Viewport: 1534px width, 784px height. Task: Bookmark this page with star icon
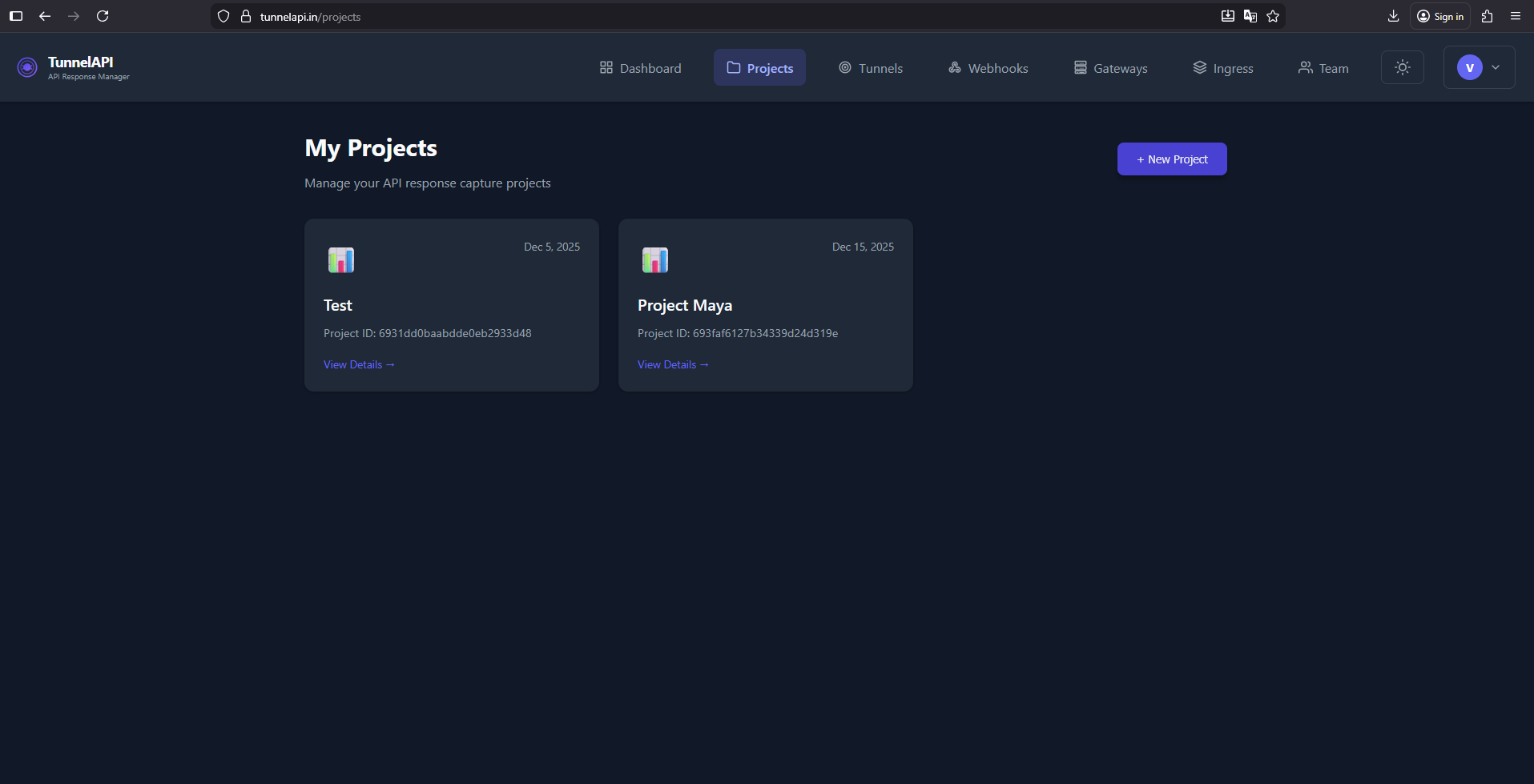coord(1273,16)
